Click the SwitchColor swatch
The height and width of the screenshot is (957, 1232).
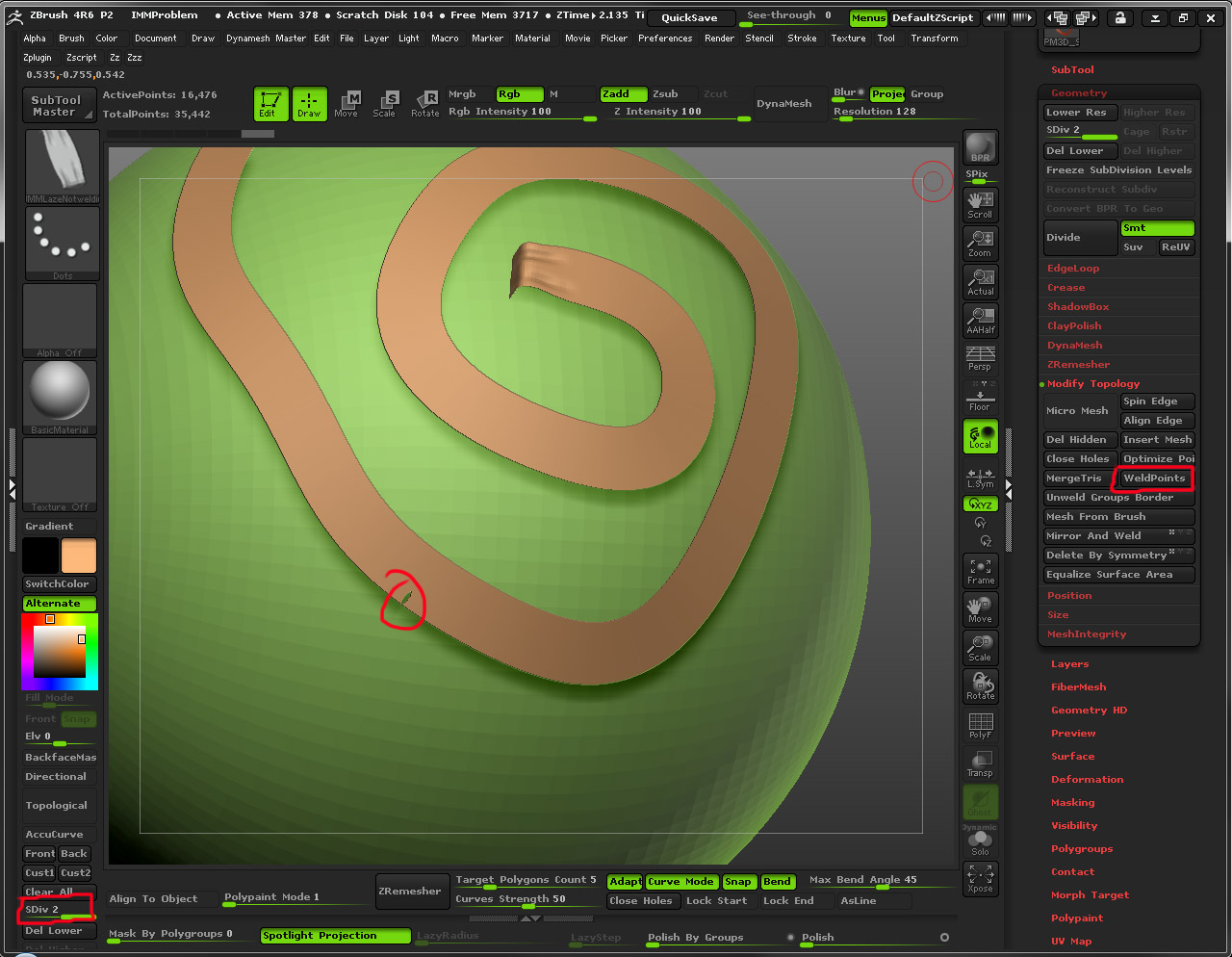pyautogui.click(x=59, y=583)
